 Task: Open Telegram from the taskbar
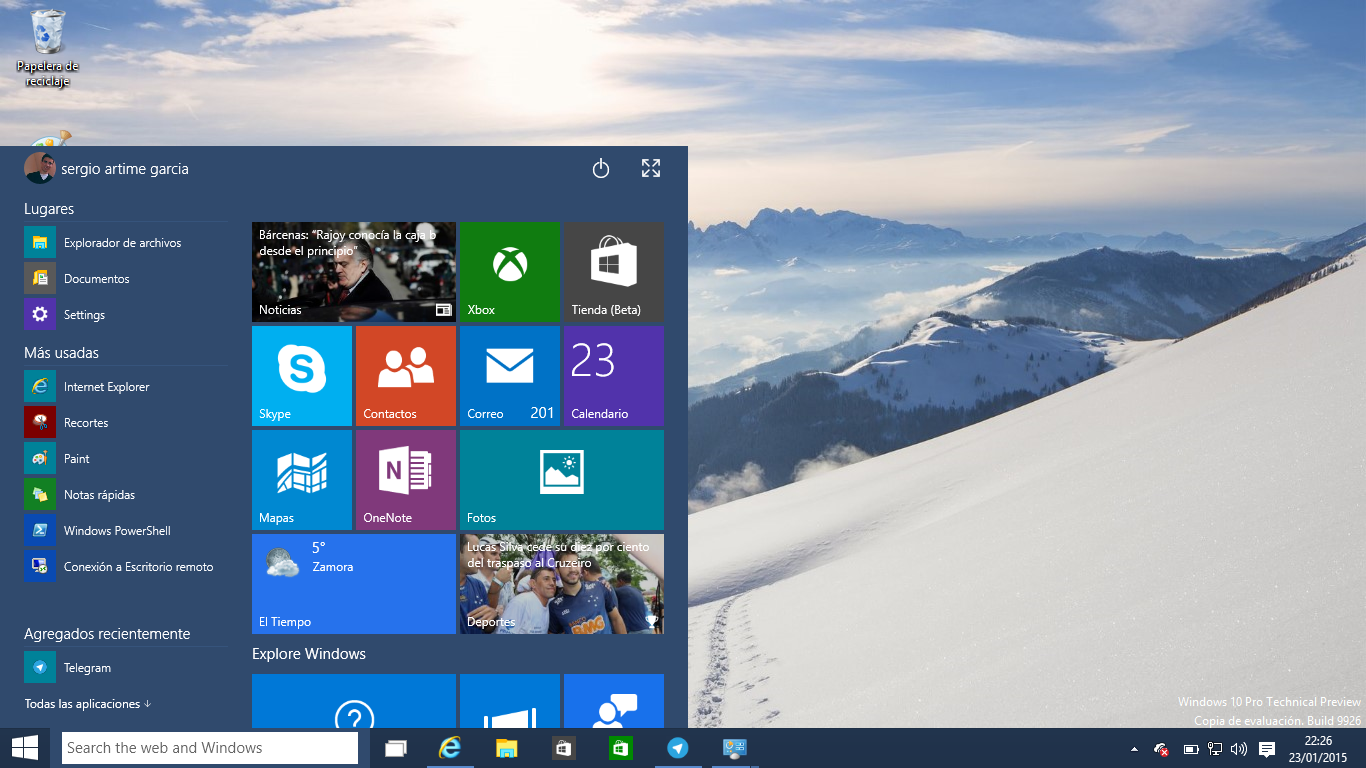(678, 747)
